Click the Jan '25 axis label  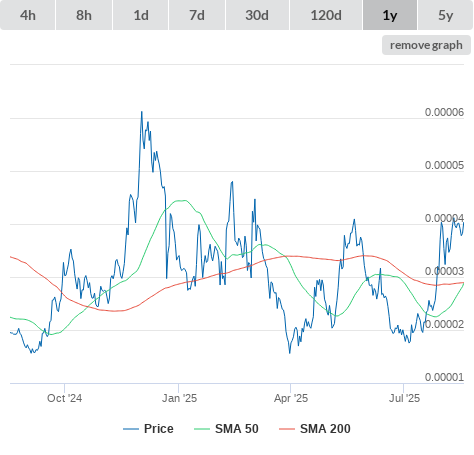pos(179,398)
